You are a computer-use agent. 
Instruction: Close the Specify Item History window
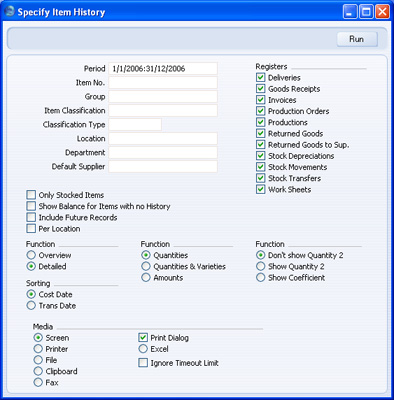coord(382,12)
